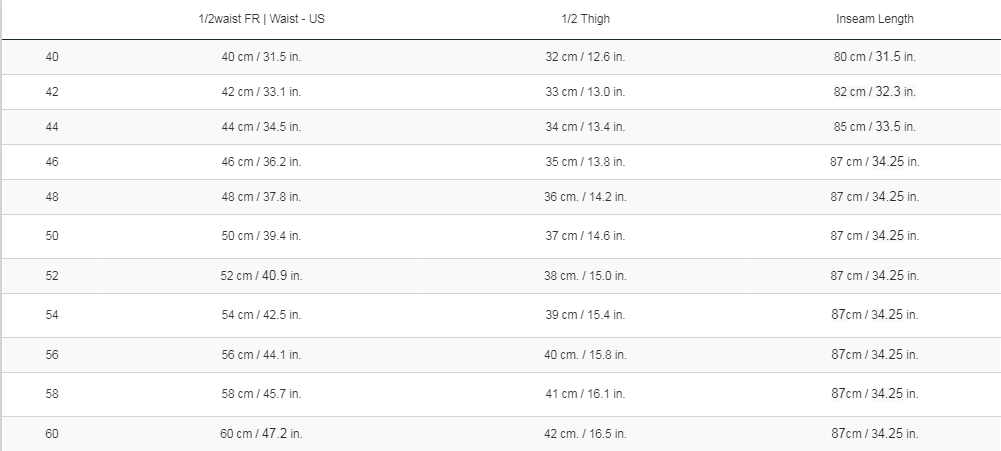Click the '1/2 Thigh' column header
Screen dimensions: 1001x451
585,19
